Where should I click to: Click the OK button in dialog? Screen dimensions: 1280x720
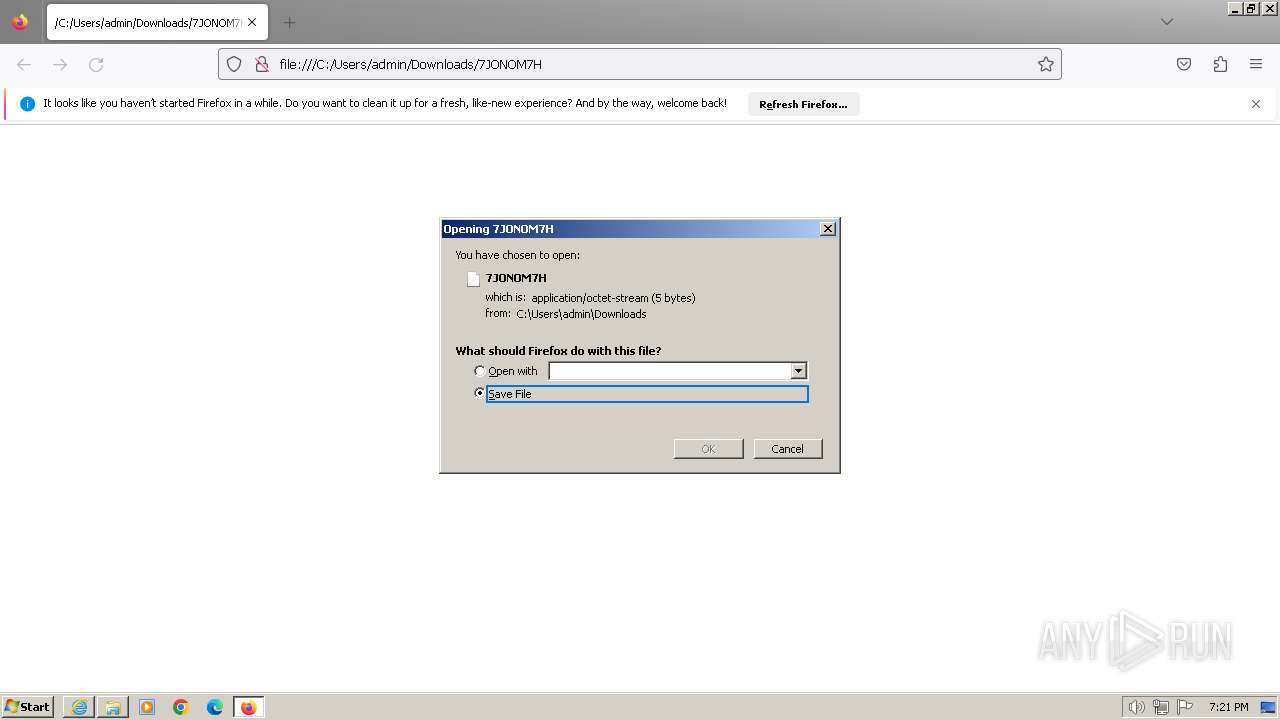coord(709,449)
